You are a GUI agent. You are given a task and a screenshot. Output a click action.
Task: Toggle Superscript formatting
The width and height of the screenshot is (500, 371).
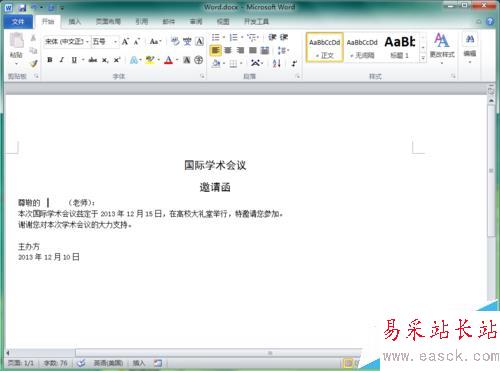pos(117,60)
